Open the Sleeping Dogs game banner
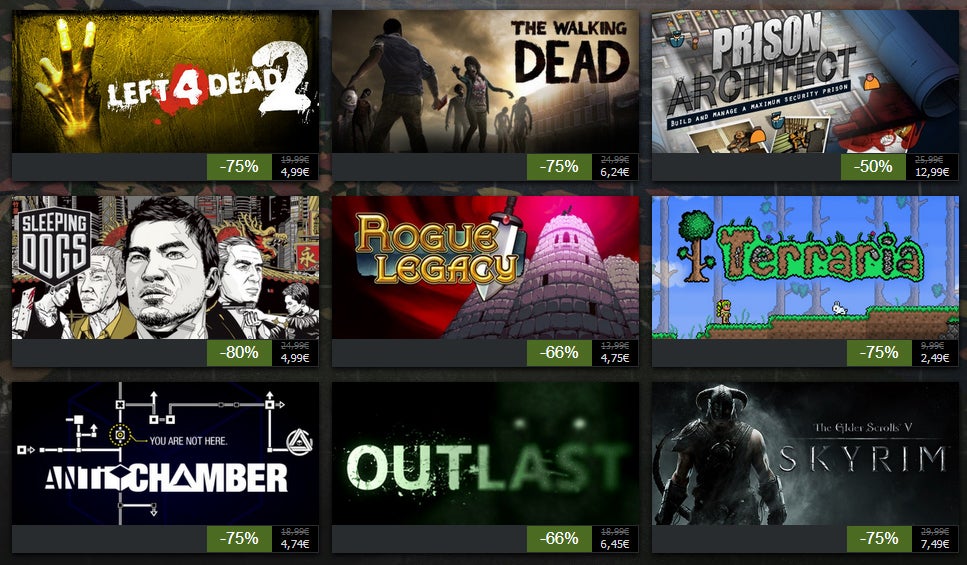 tap(165, 268)
